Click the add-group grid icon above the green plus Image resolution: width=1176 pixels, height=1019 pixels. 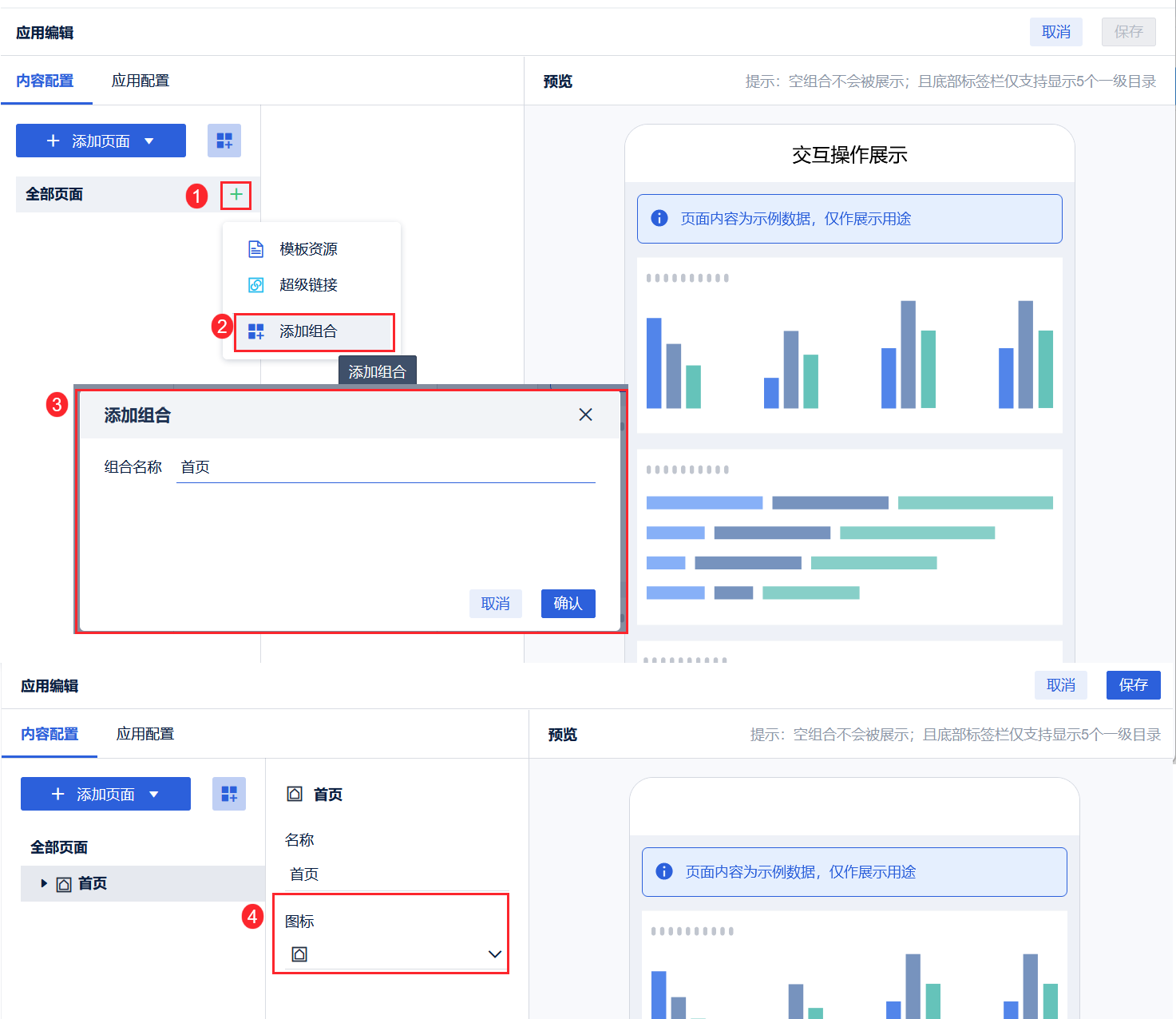coord(224,141)
